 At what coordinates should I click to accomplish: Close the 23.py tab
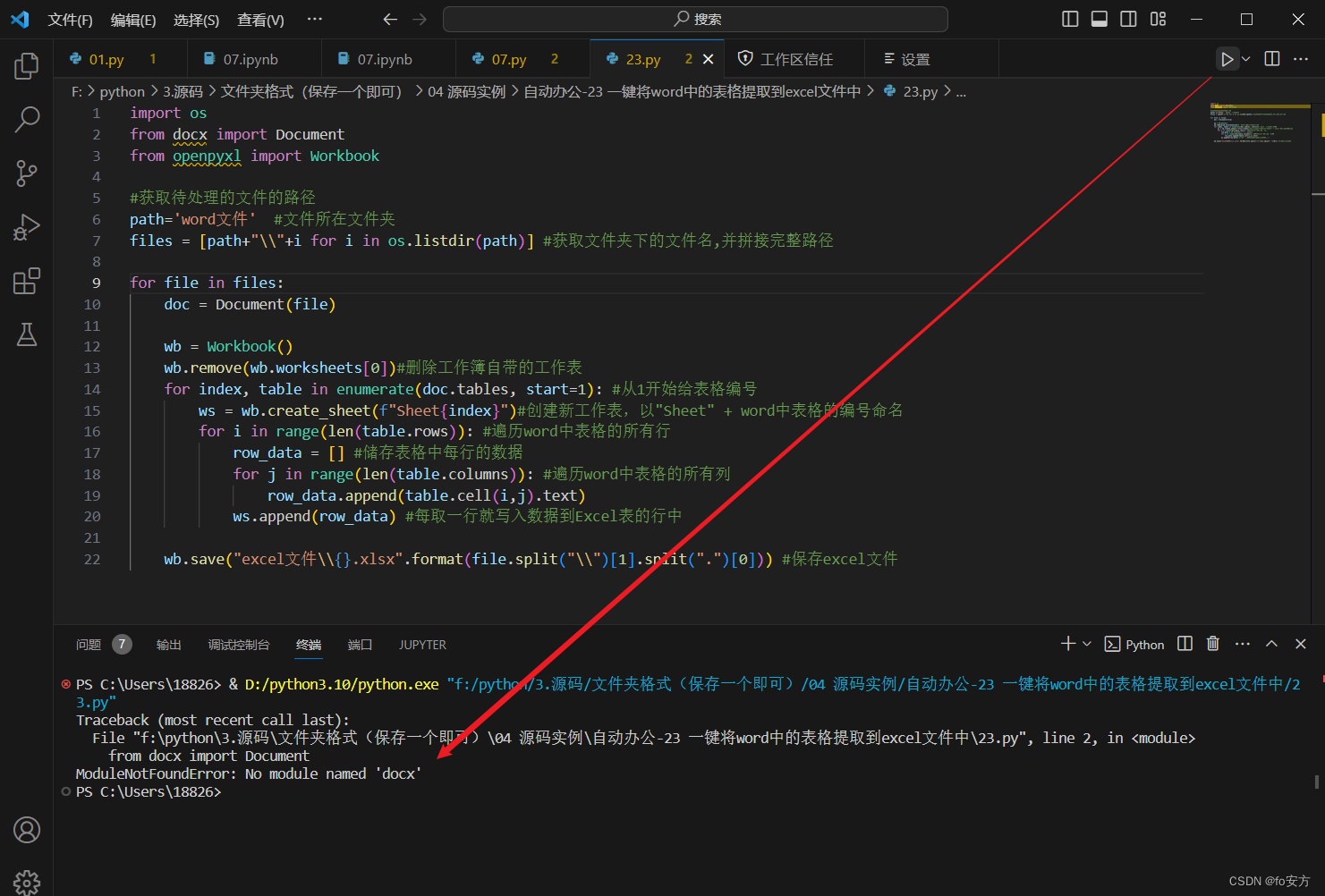[x=709, y=59]
